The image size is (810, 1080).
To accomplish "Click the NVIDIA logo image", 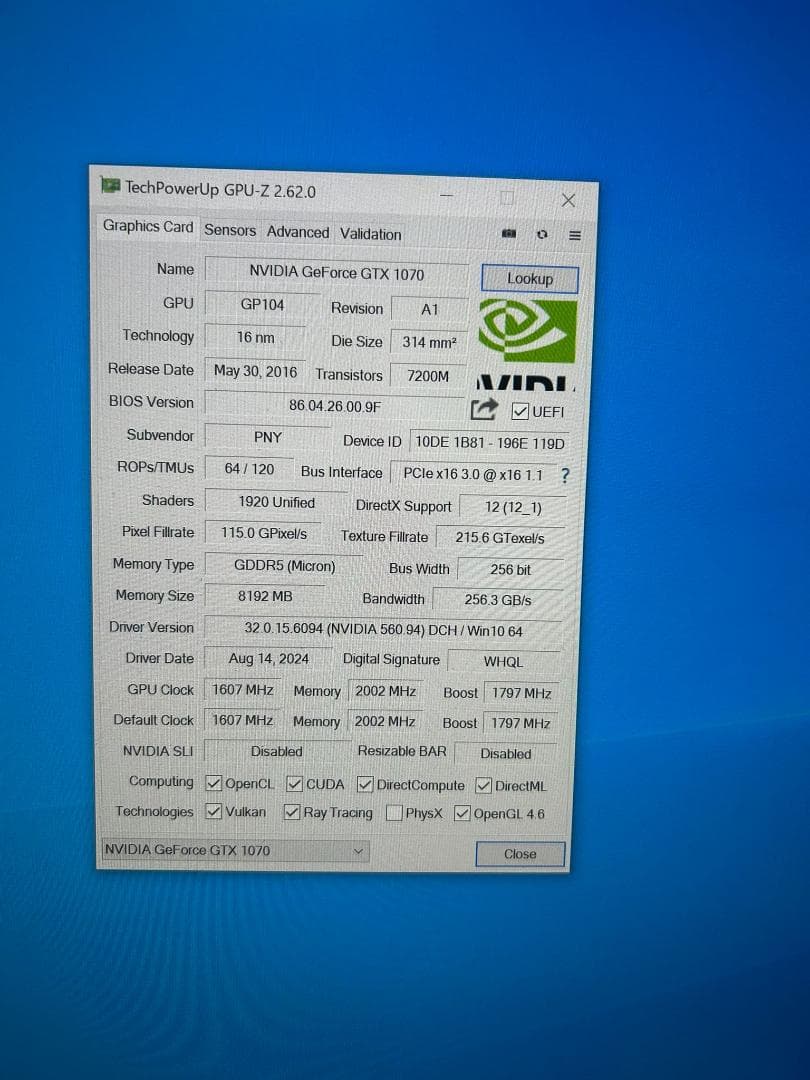I will click(x=528, y=344).
